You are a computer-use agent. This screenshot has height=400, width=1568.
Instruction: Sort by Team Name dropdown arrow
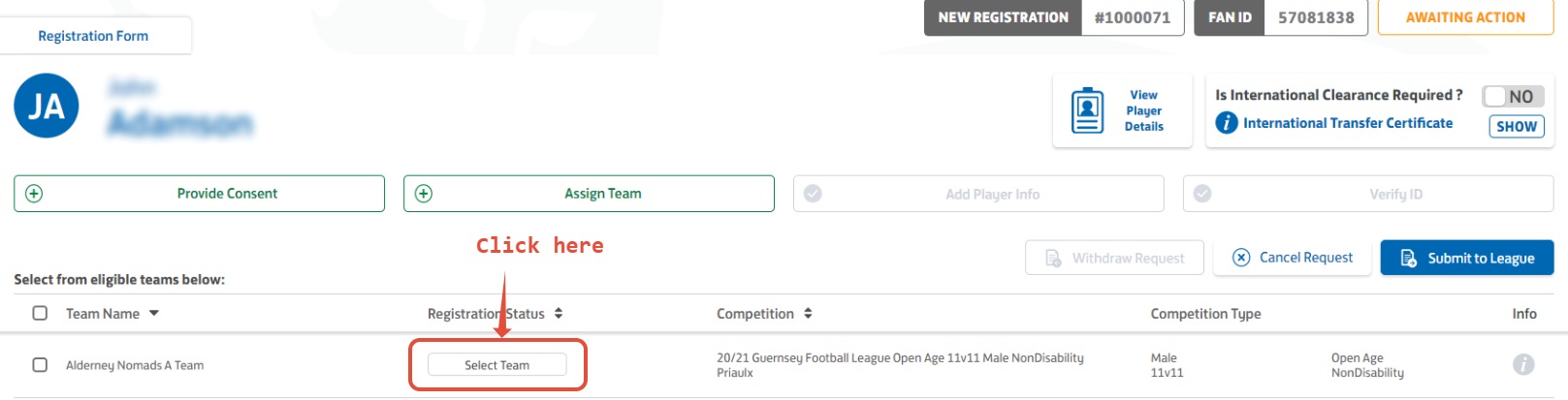tap(154, 314)
